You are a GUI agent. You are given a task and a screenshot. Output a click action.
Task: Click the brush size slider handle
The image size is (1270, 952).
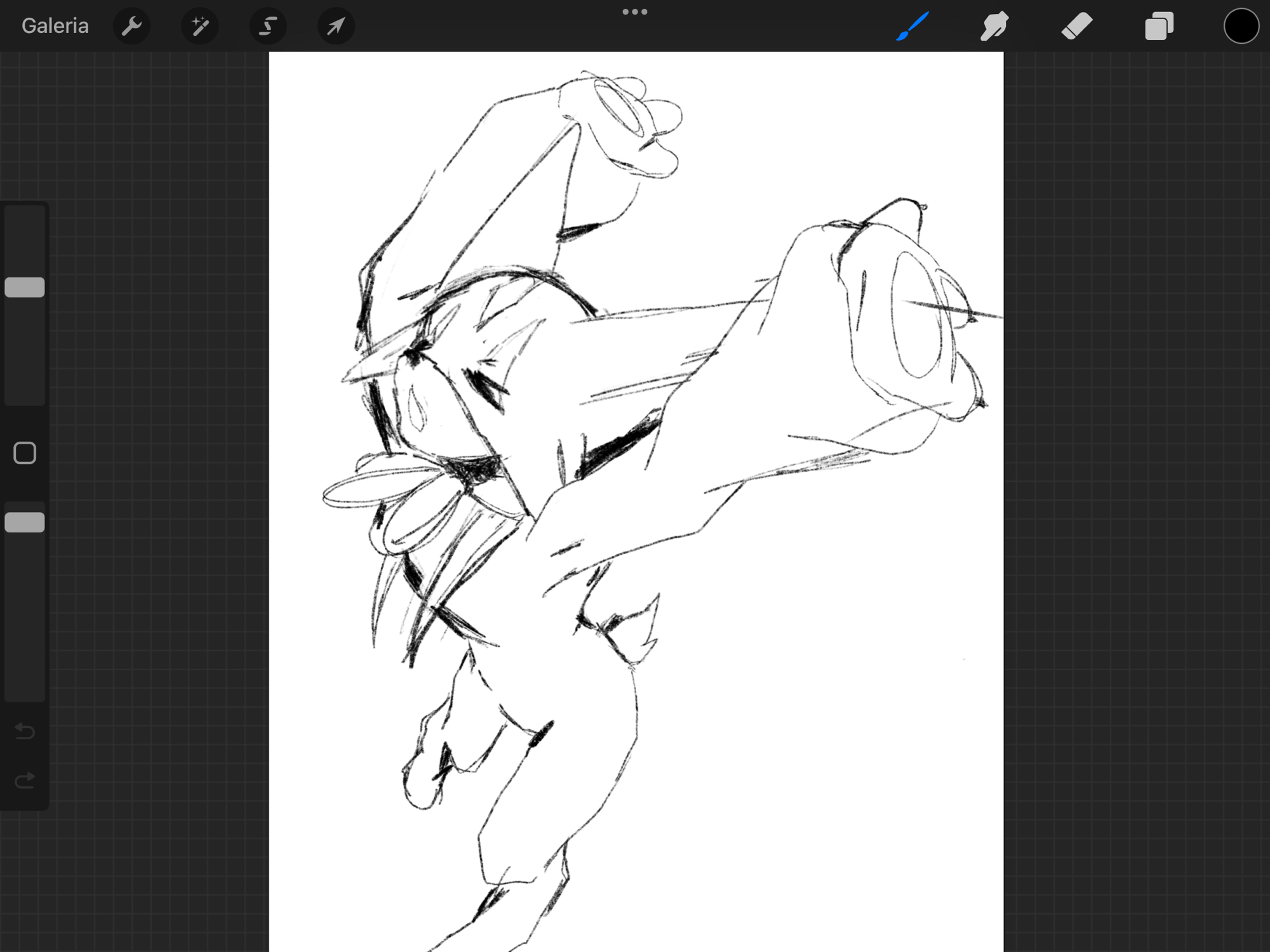pyautogui.click(x=25, y=288)
